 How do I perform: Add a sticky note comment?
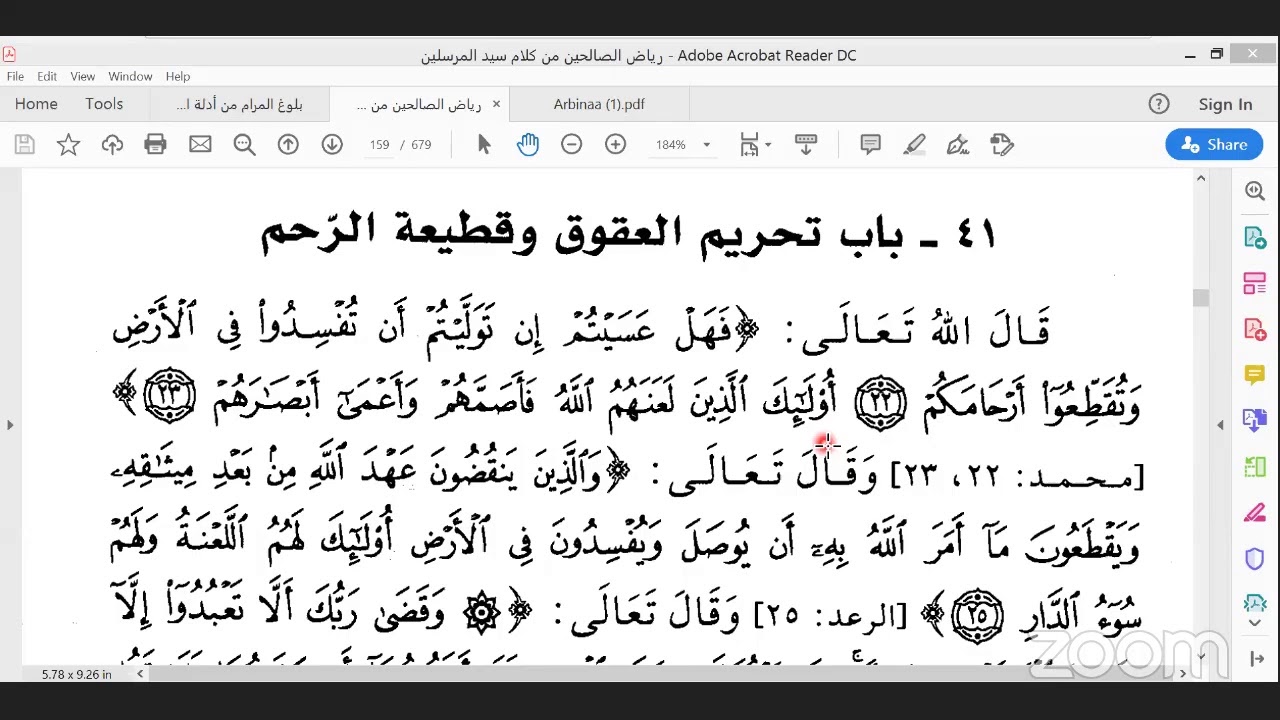(x=870, y=145)
